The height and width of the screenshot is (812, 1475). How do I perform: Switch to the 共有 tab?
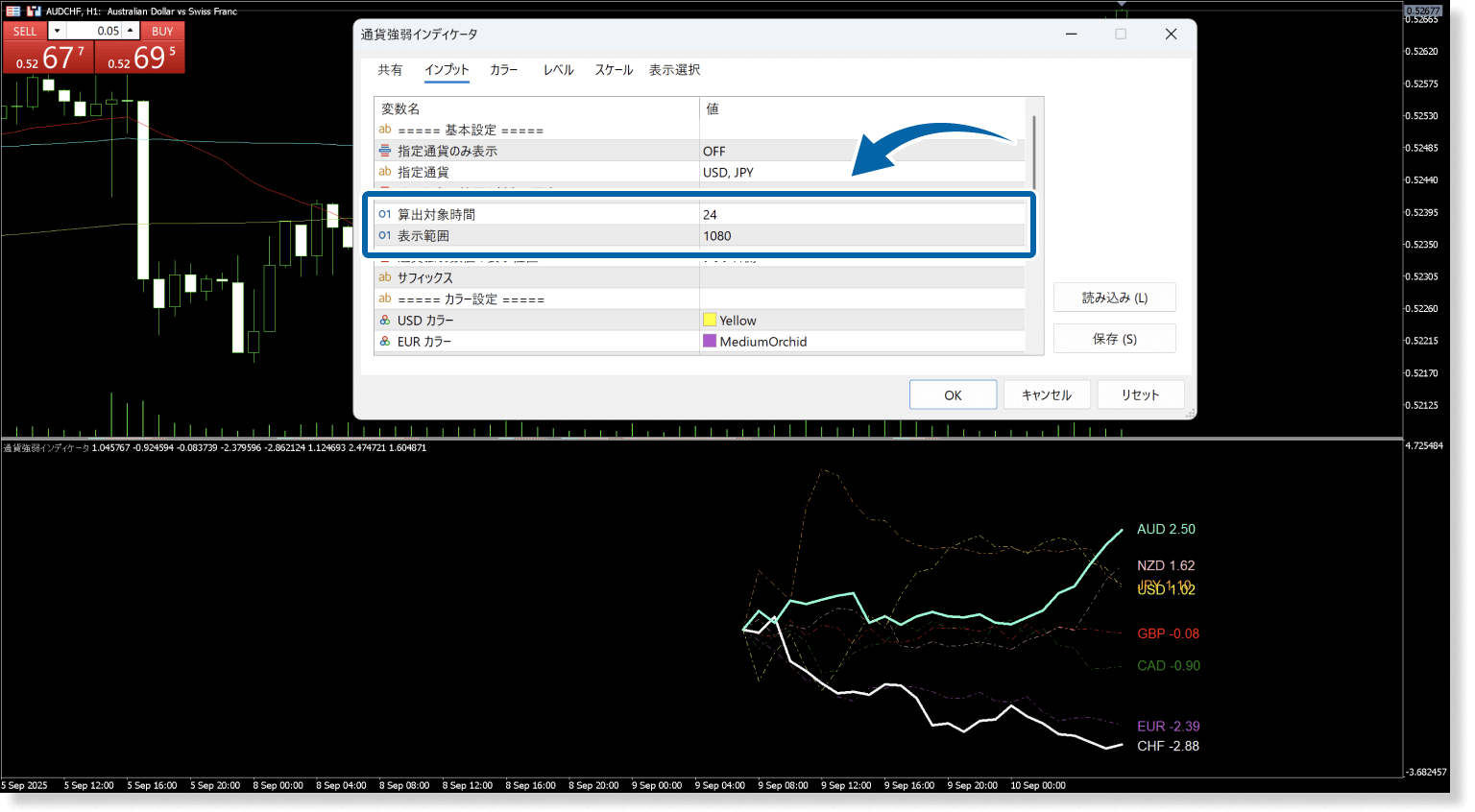(390, 69)
